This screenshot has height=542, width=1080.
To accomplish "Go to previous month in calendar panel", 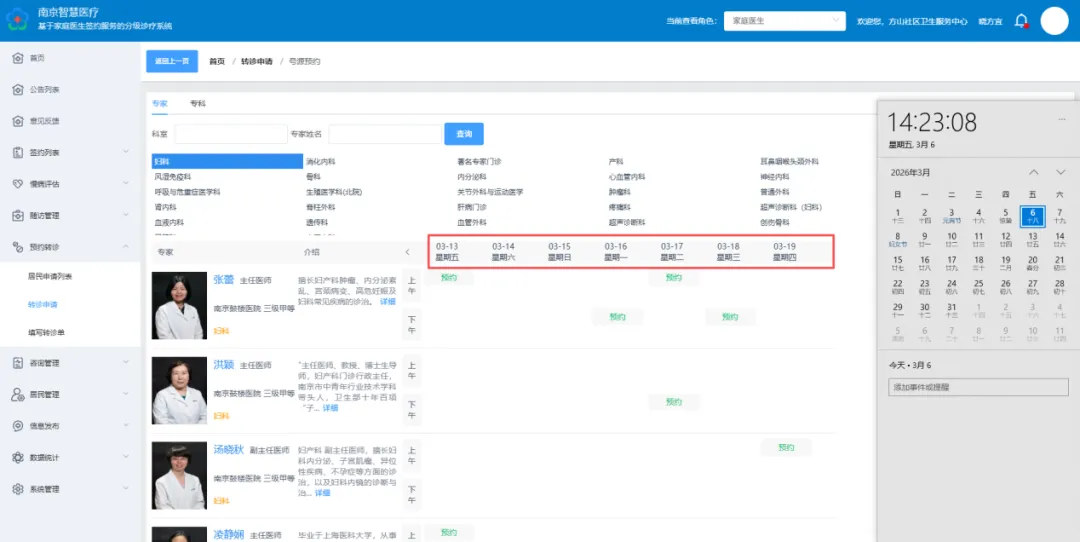I will 1034,172.
